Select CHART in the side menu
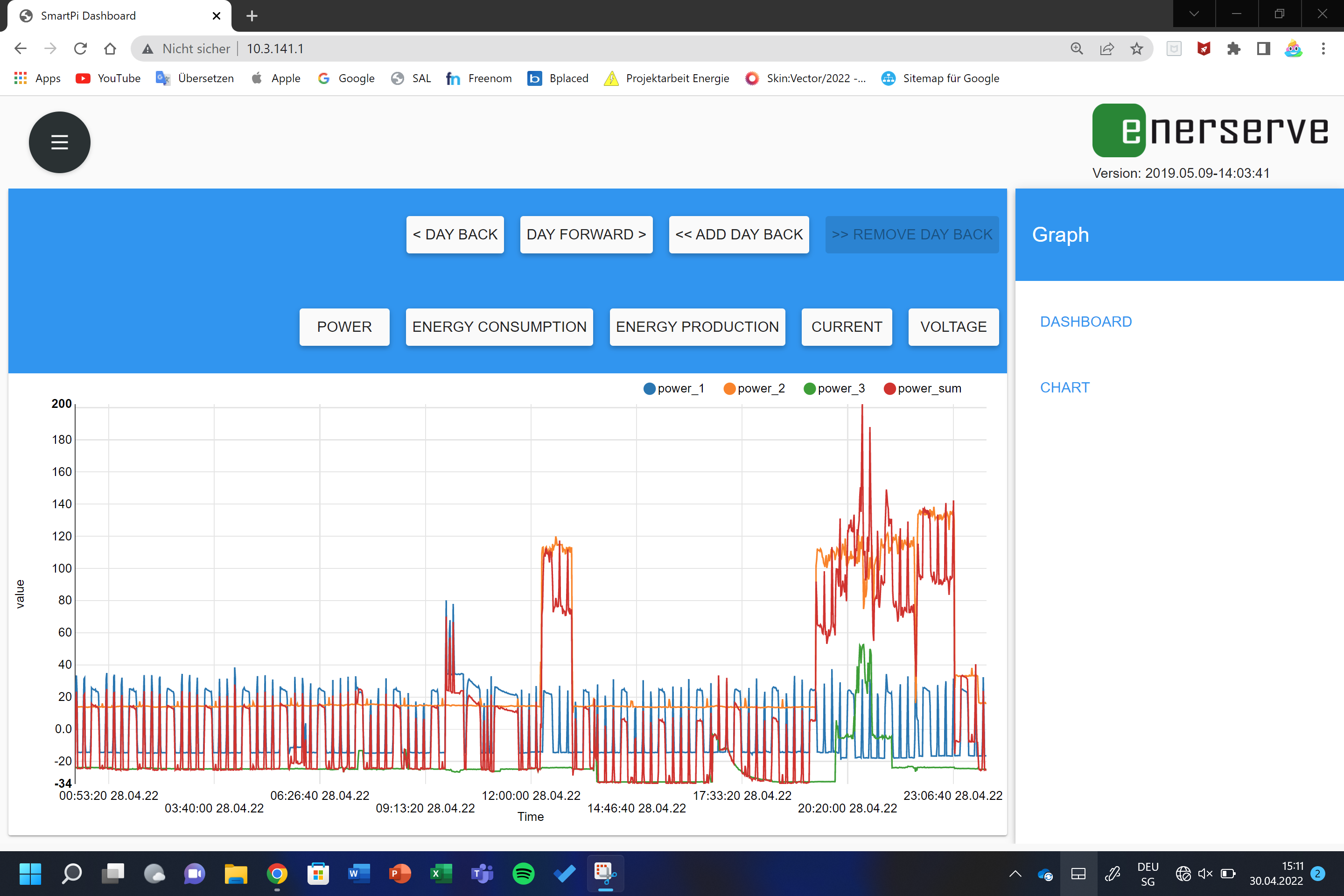This screenshot has height=896, width=1344. [1064, 387]
